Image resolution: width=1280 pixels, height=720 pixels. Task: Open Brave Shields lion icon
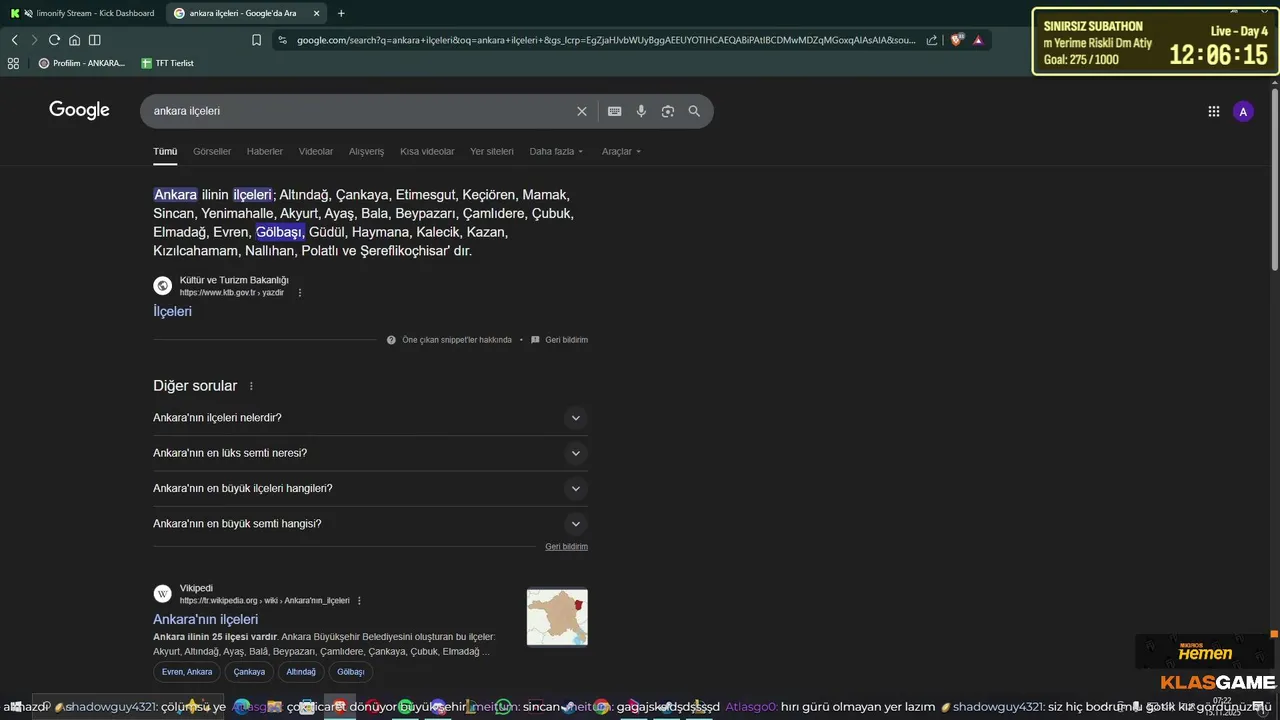[x=957, y=40]
